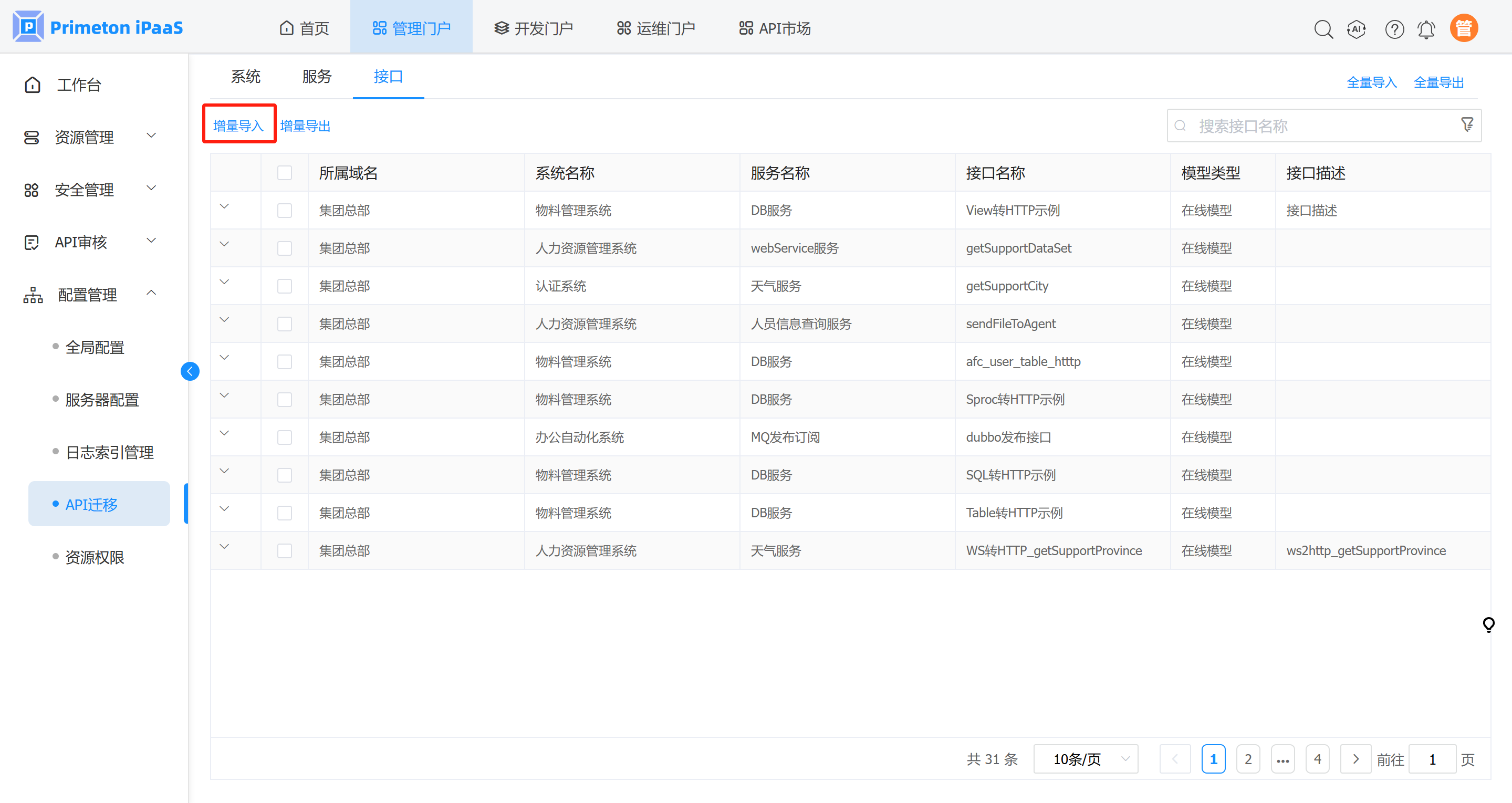Open the AI assistant icon
The image size is (1512, 803).
coord(1357,29)
